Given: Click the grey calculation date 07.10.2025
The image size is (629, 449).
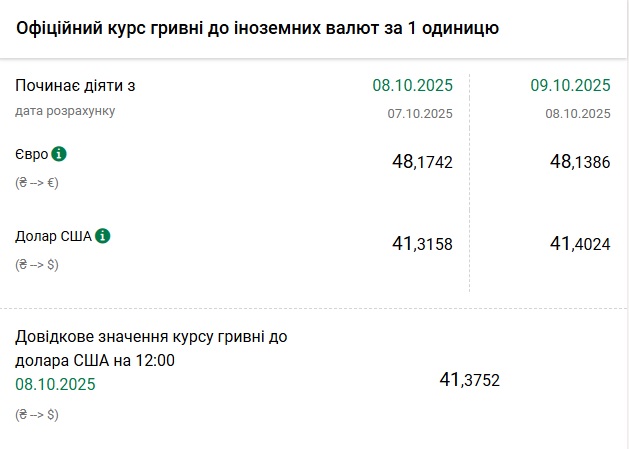Looking at the screenshot, I should click(x=420, y=113).
